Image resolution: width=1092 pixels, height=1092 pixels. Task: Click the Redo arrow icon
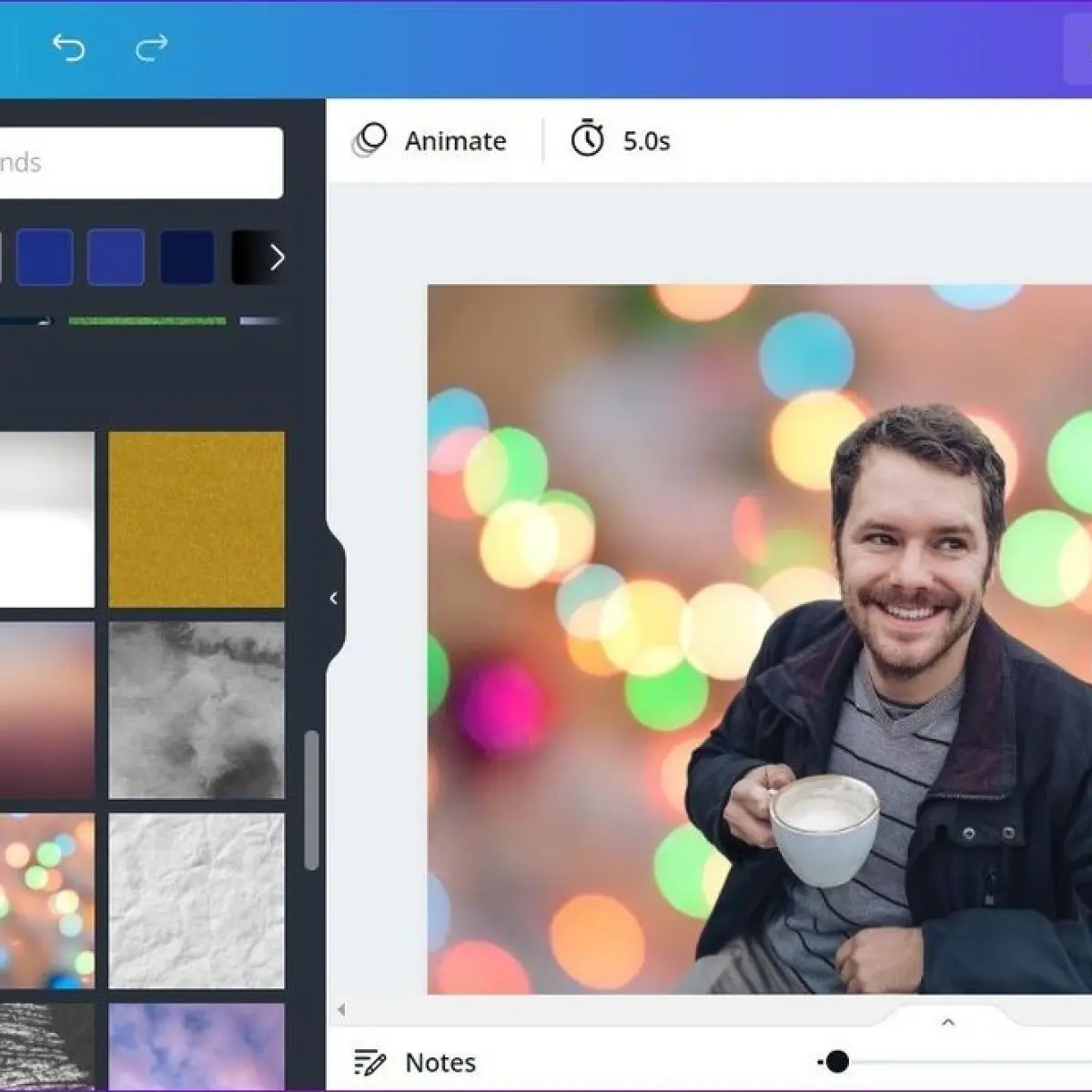[x=151, y=47]
